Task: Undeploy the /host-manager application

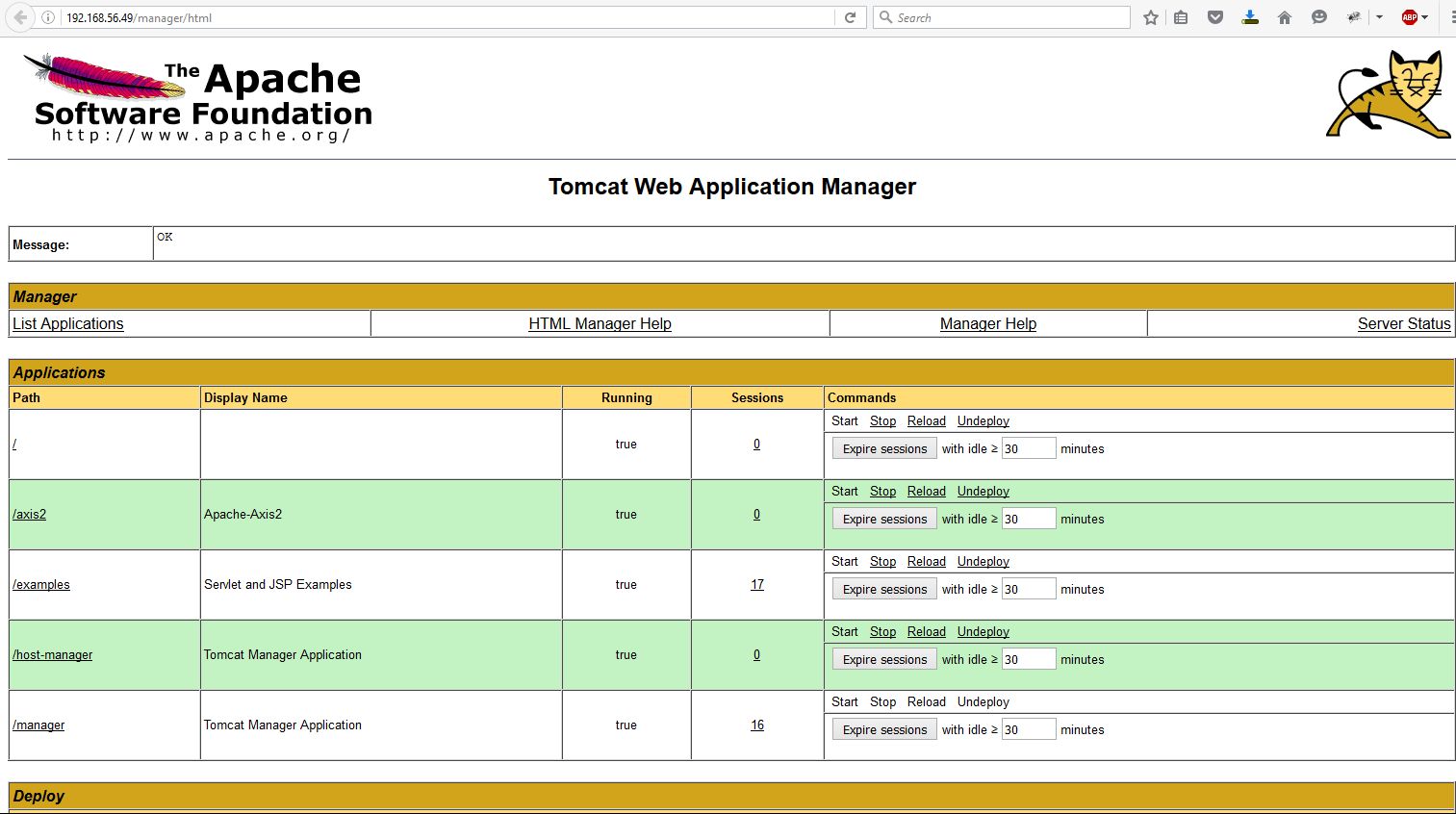Action: coord(983,632)
